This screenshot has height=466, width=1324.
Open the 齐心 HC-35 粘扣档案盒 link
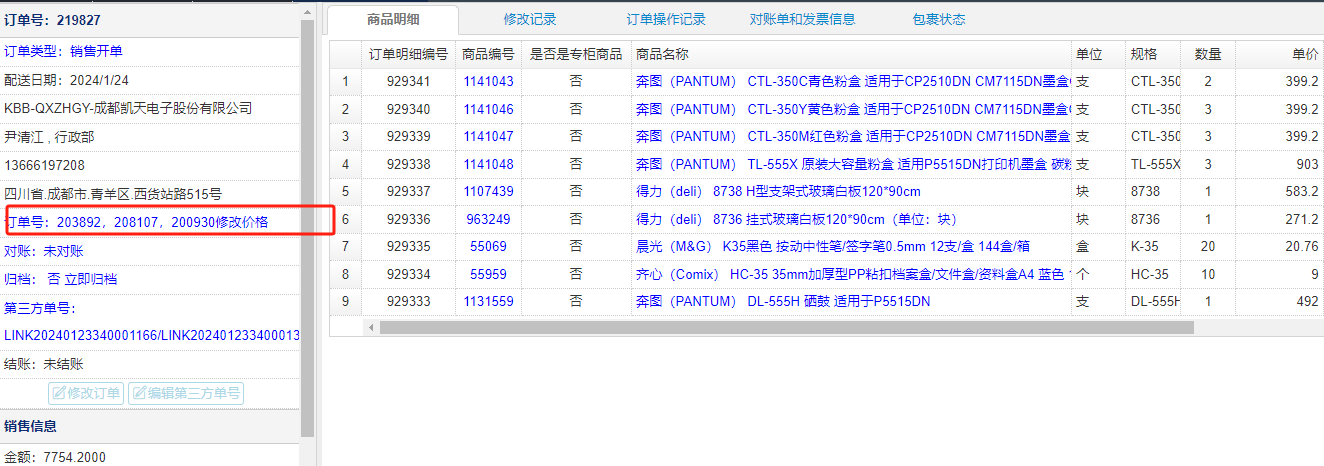852,274
